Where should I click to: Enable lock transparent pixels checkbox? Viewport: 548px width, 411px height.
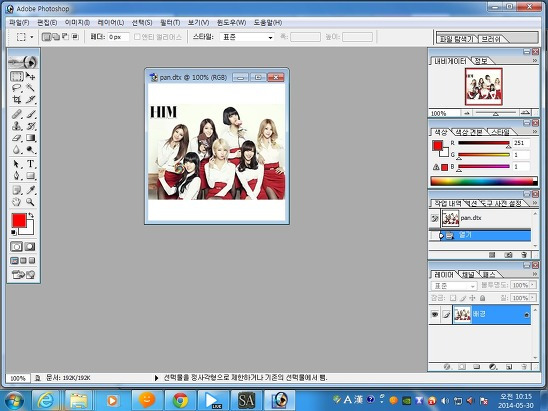(x=453, y=298)
